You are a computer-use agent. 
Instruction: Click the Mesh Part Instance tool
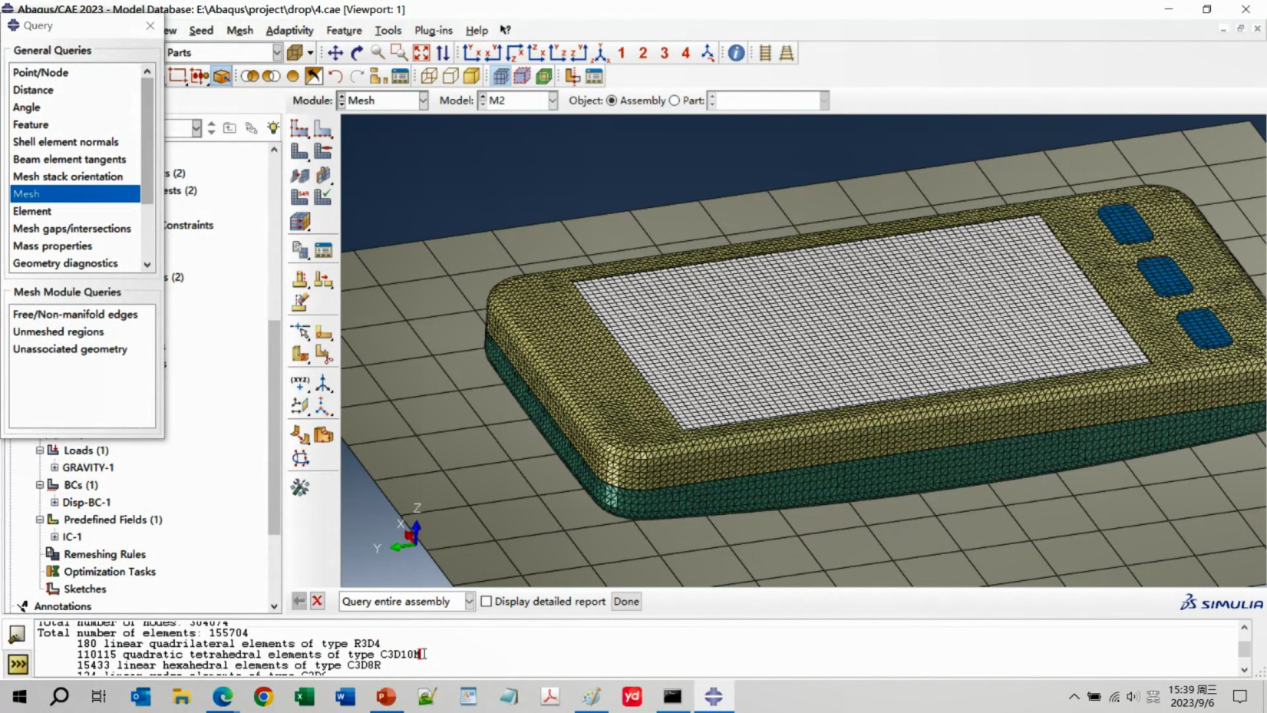[299, 151]
